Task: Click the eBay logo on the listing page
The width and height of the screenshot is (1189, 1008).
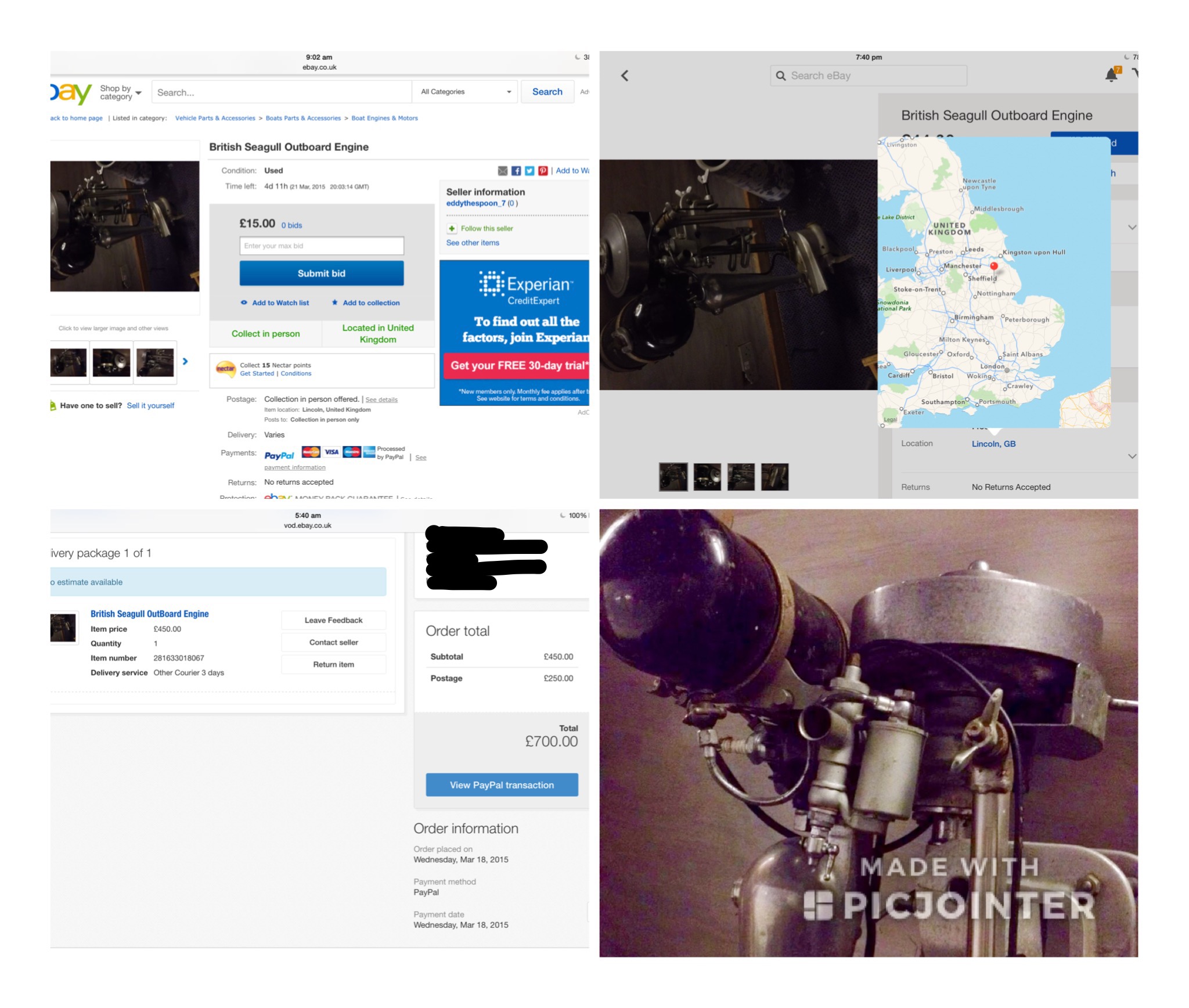Action: pyautogui.click(x=71, y=93)
